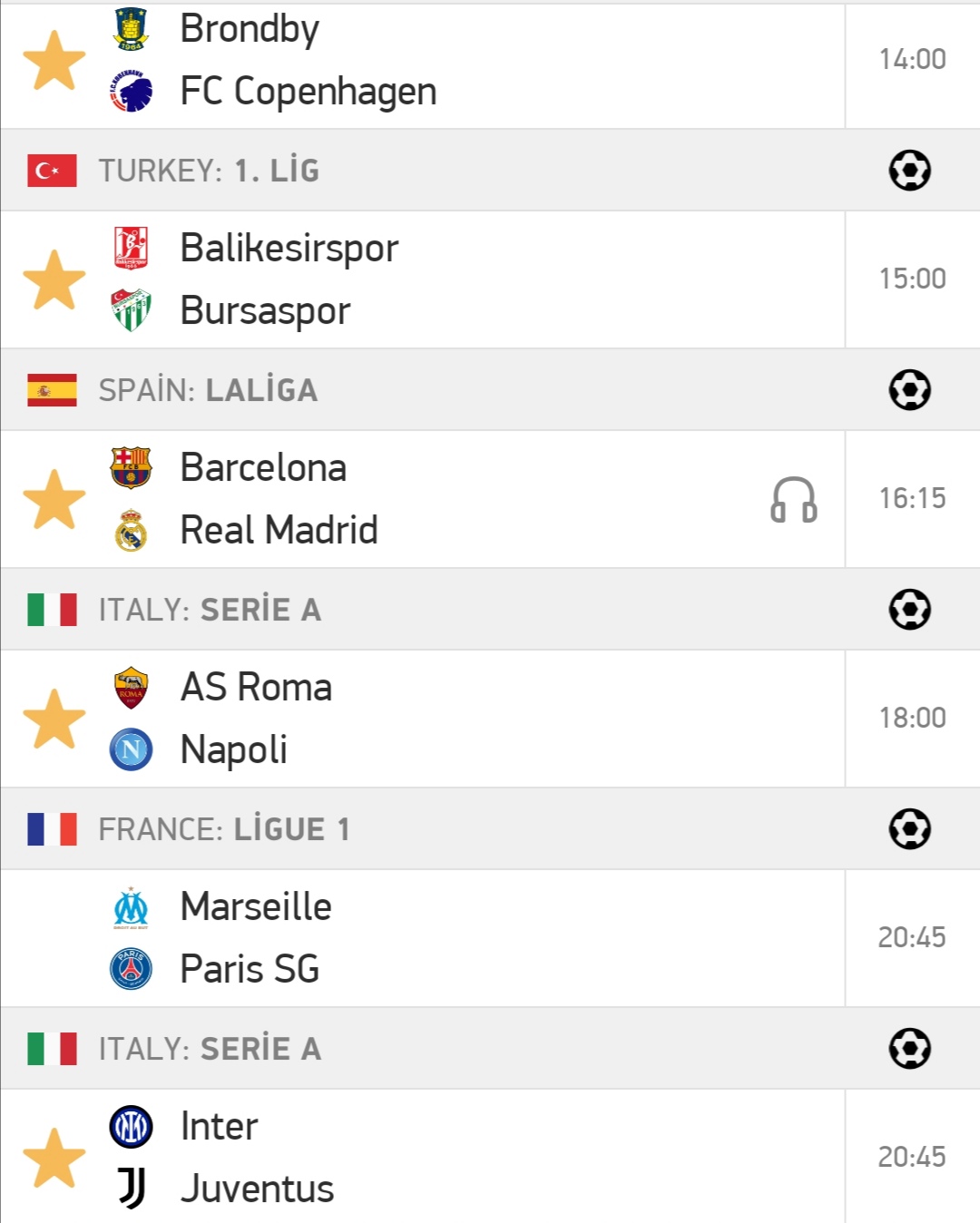This screenshot has width=980, height=1223.
Task: Click the France Ligue 1 football icon
Action: click(x=910, y=829)
